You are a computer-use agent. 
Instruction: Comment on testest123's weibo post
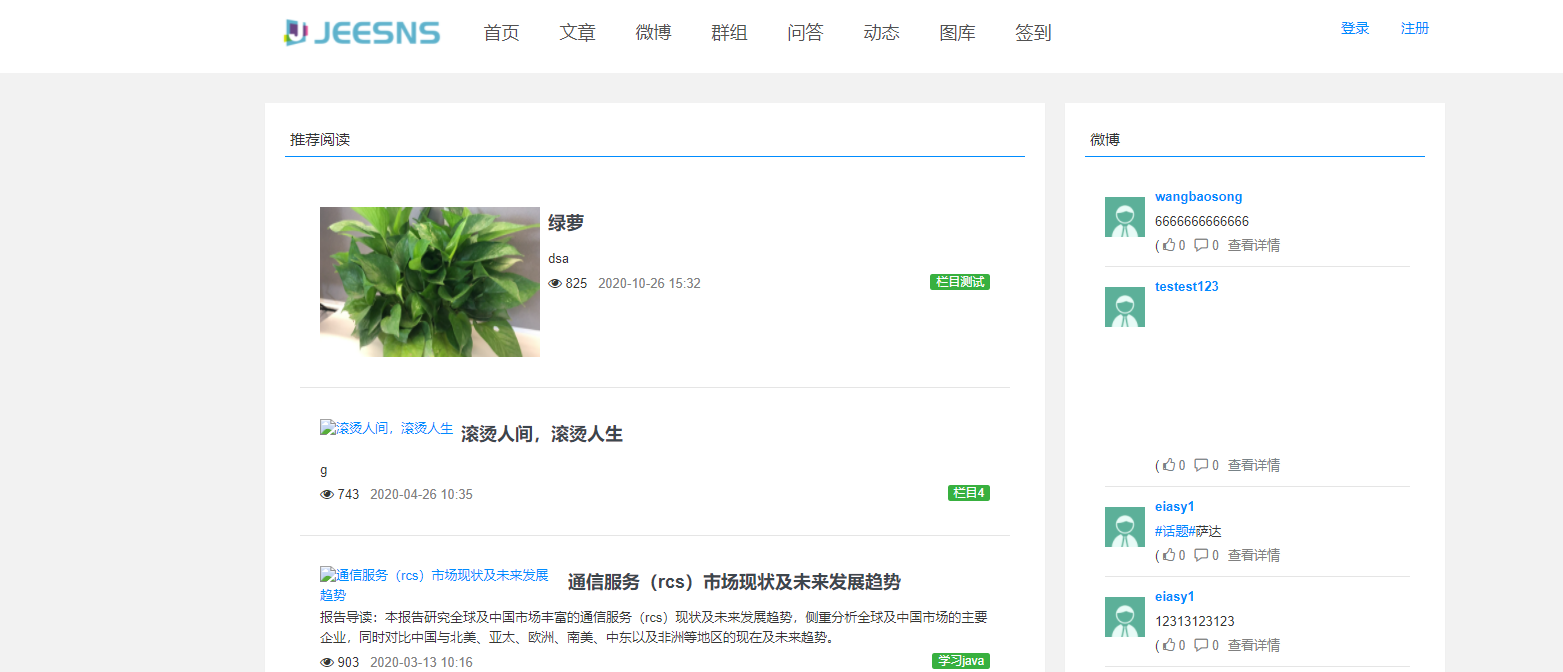click(1201, 465)
